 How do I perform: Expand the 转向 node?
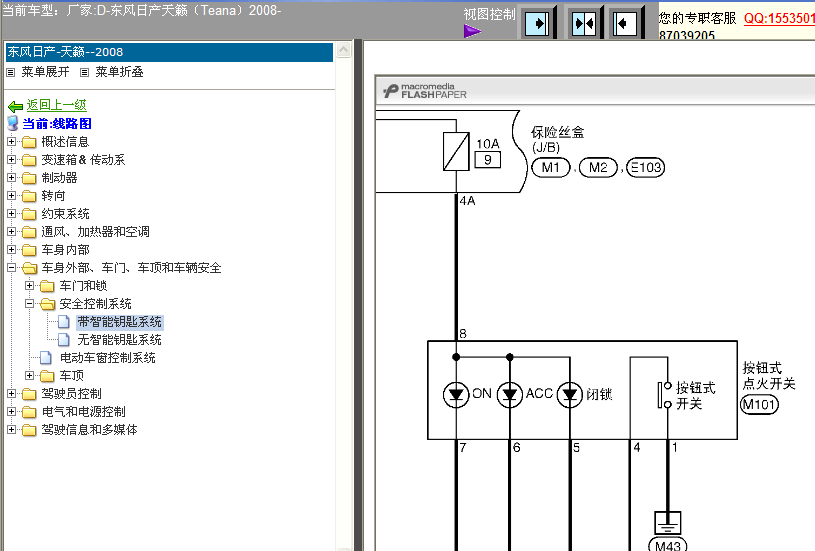pos(11,195)
